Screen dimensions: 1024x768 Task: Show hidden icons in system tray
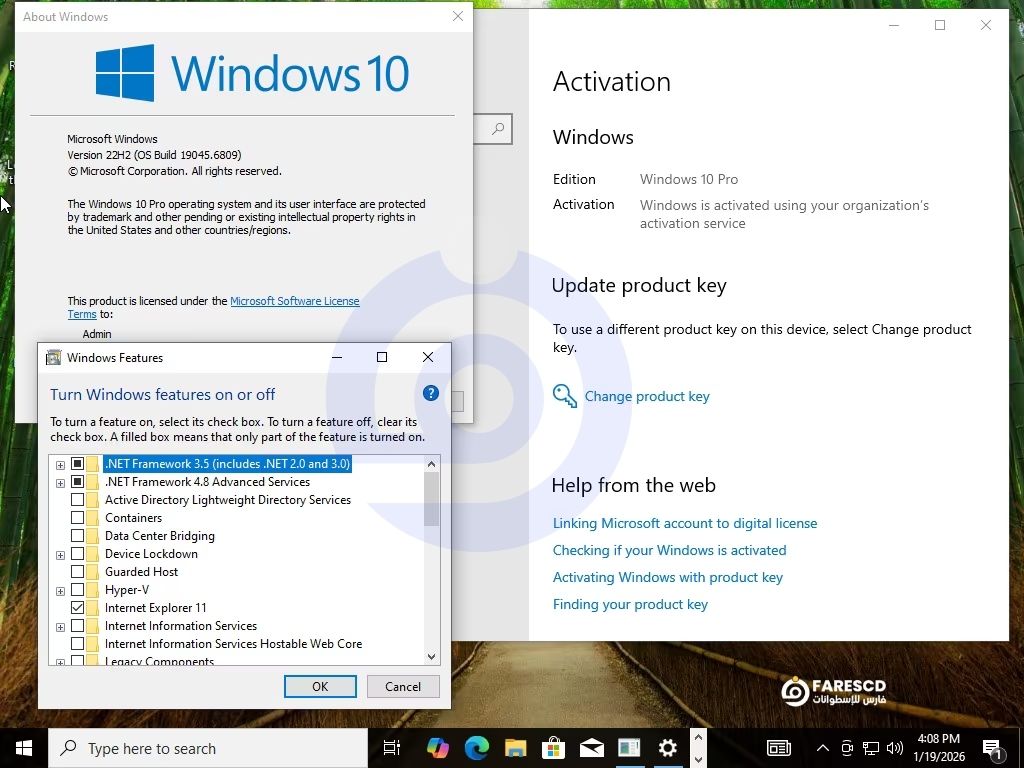[822, 748]
